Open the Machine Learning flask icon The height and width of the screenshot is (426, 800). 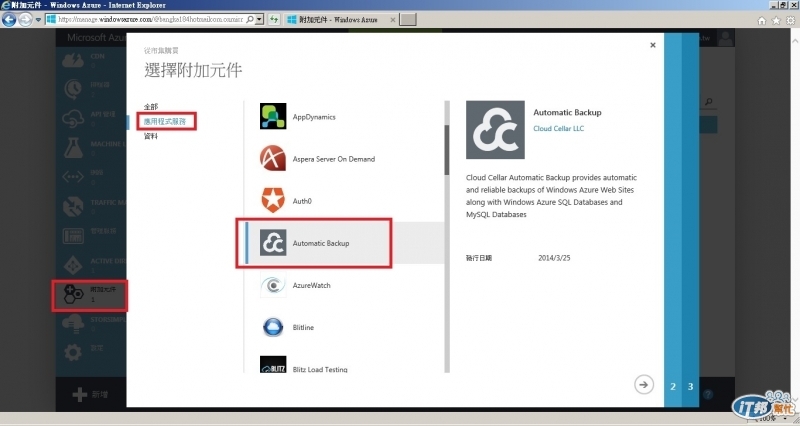click(73, 147)
